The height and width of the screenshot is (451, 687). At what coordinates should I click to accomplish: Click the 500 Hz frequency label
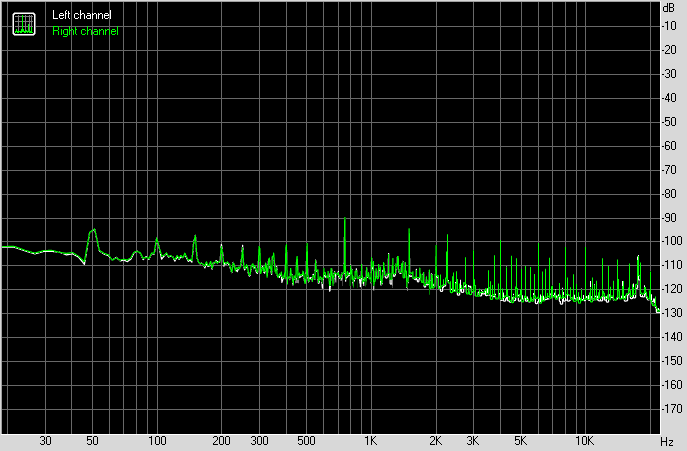coord(306,440)
